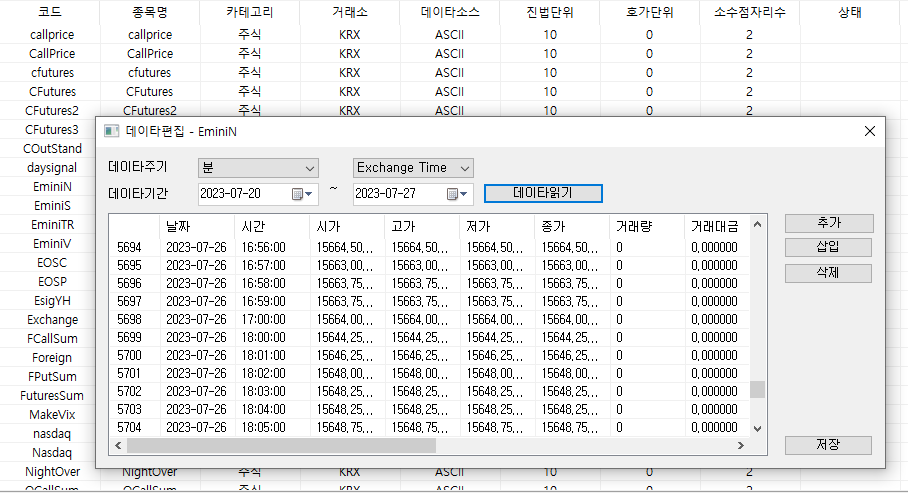The width and height of the screenshot is (908, 493).
Task: Select the EminiN row in the code list
Action: point(52,187)
